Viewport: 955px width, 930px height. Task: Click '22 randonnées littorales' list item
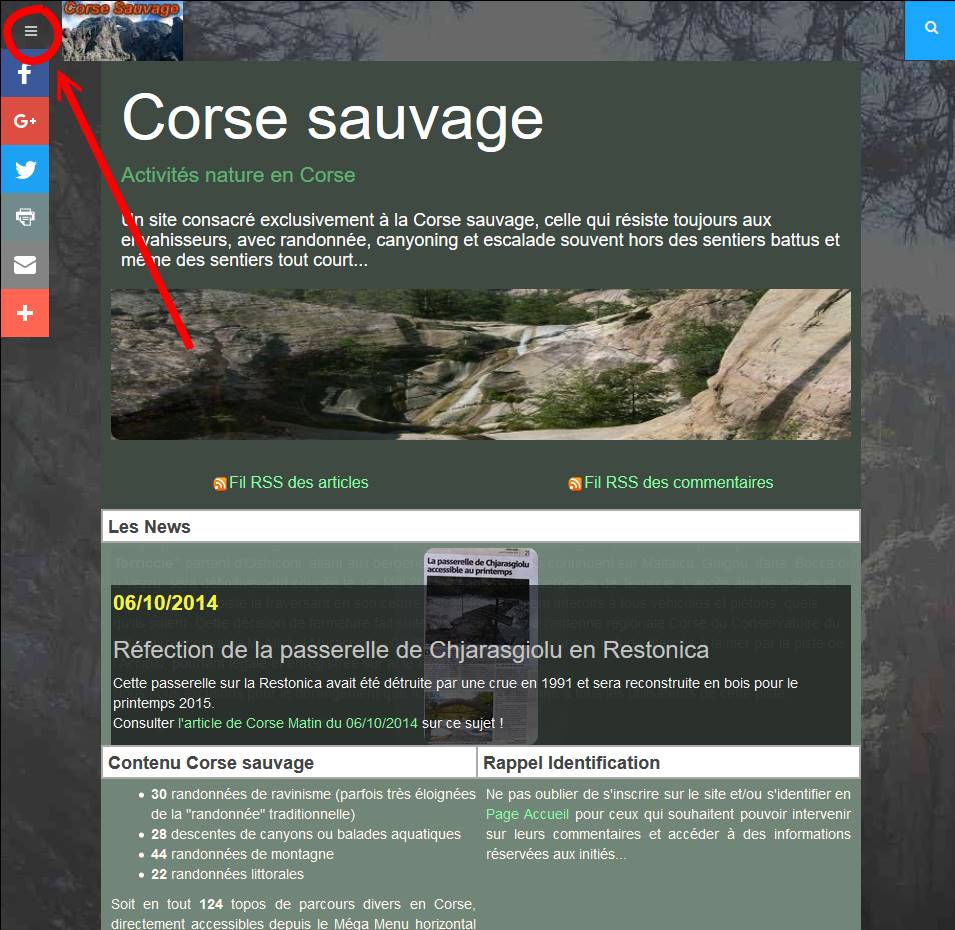click(227, 874)
